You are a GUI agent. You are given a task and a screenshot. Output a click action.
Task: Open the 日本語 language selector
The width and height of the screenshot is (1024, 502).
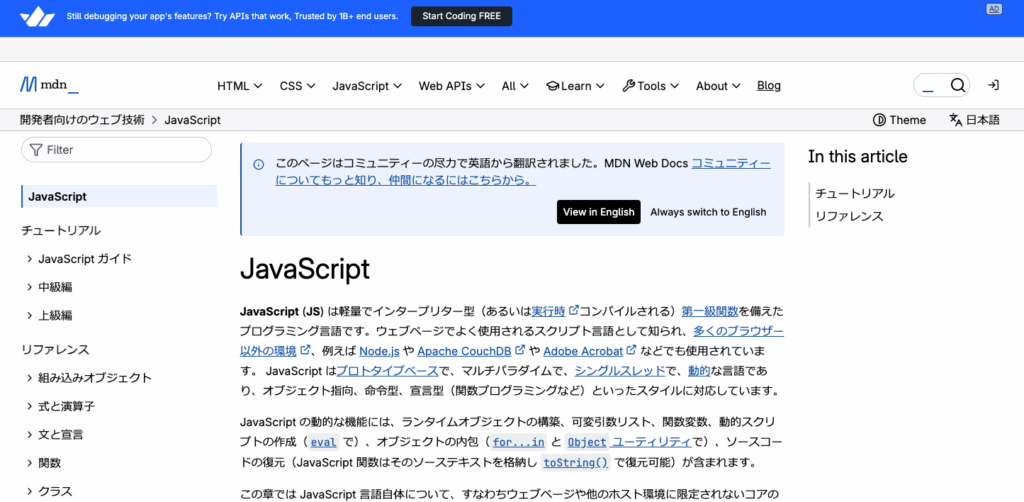point(974,120)
